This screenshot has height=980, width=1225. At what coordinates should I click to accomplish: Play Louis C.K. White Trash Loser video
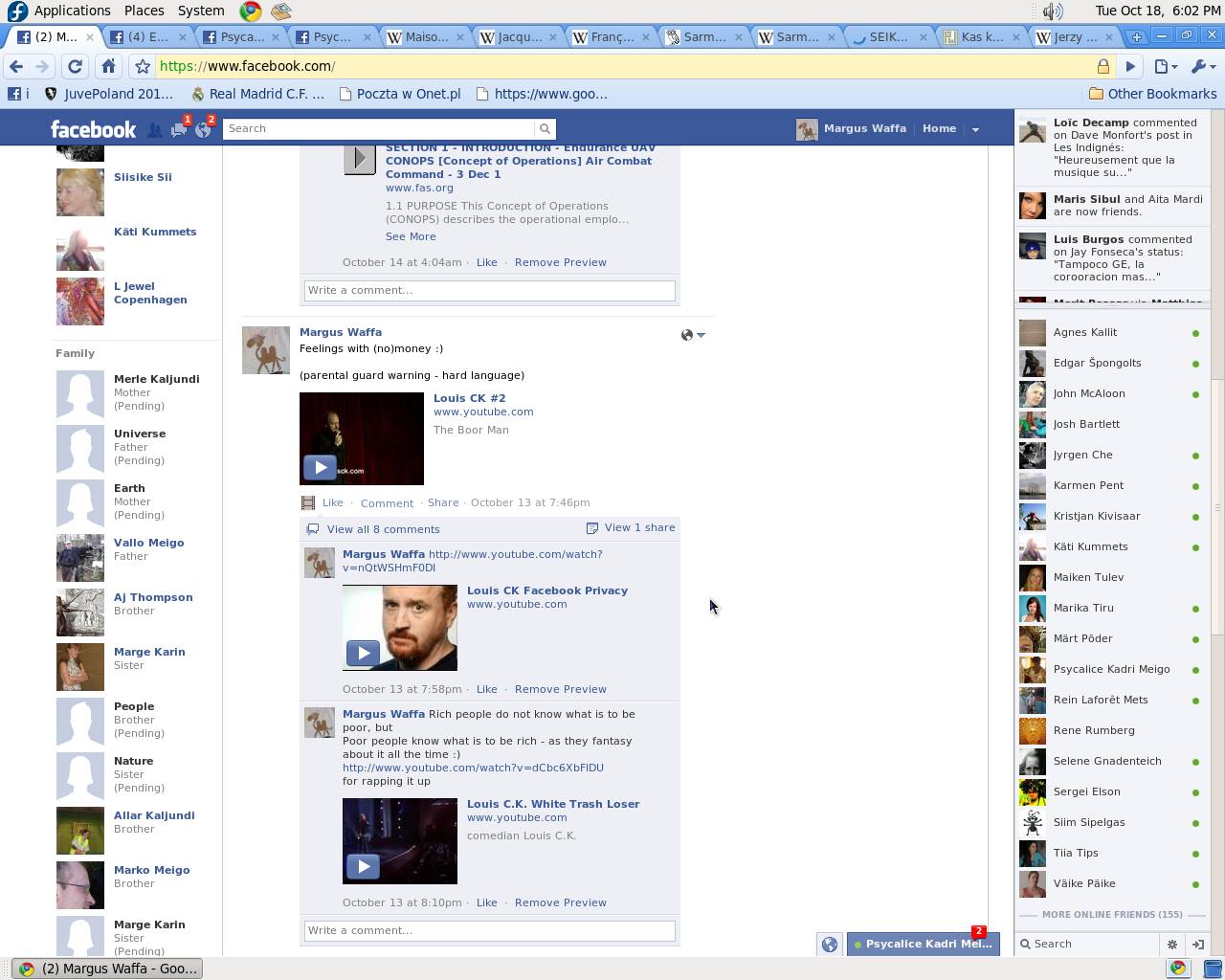(x=363, y=866)
